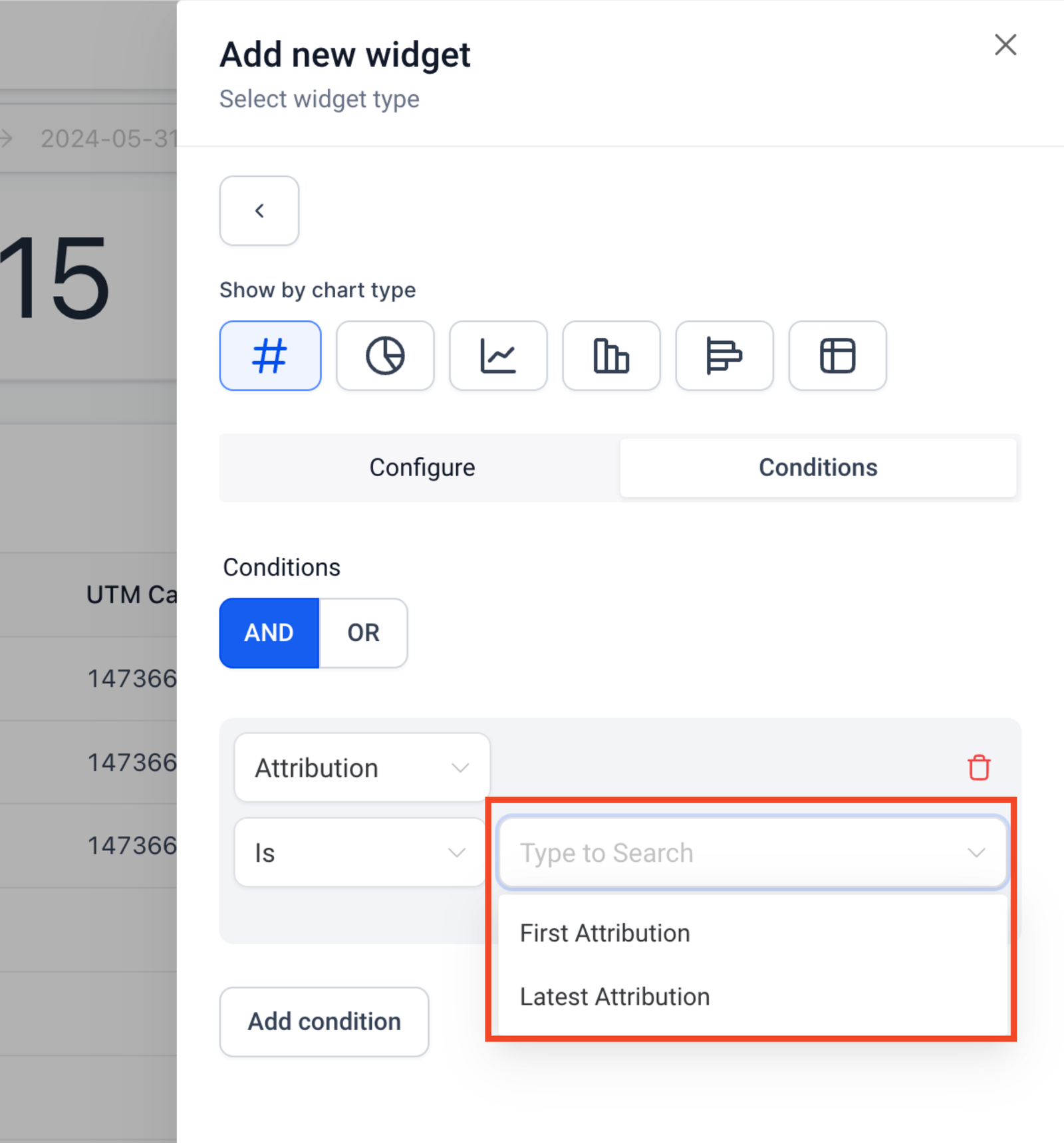Switch to the Configure tab
The height and width of the screenshot is (1143, 1064).
[x=422, y=467]
